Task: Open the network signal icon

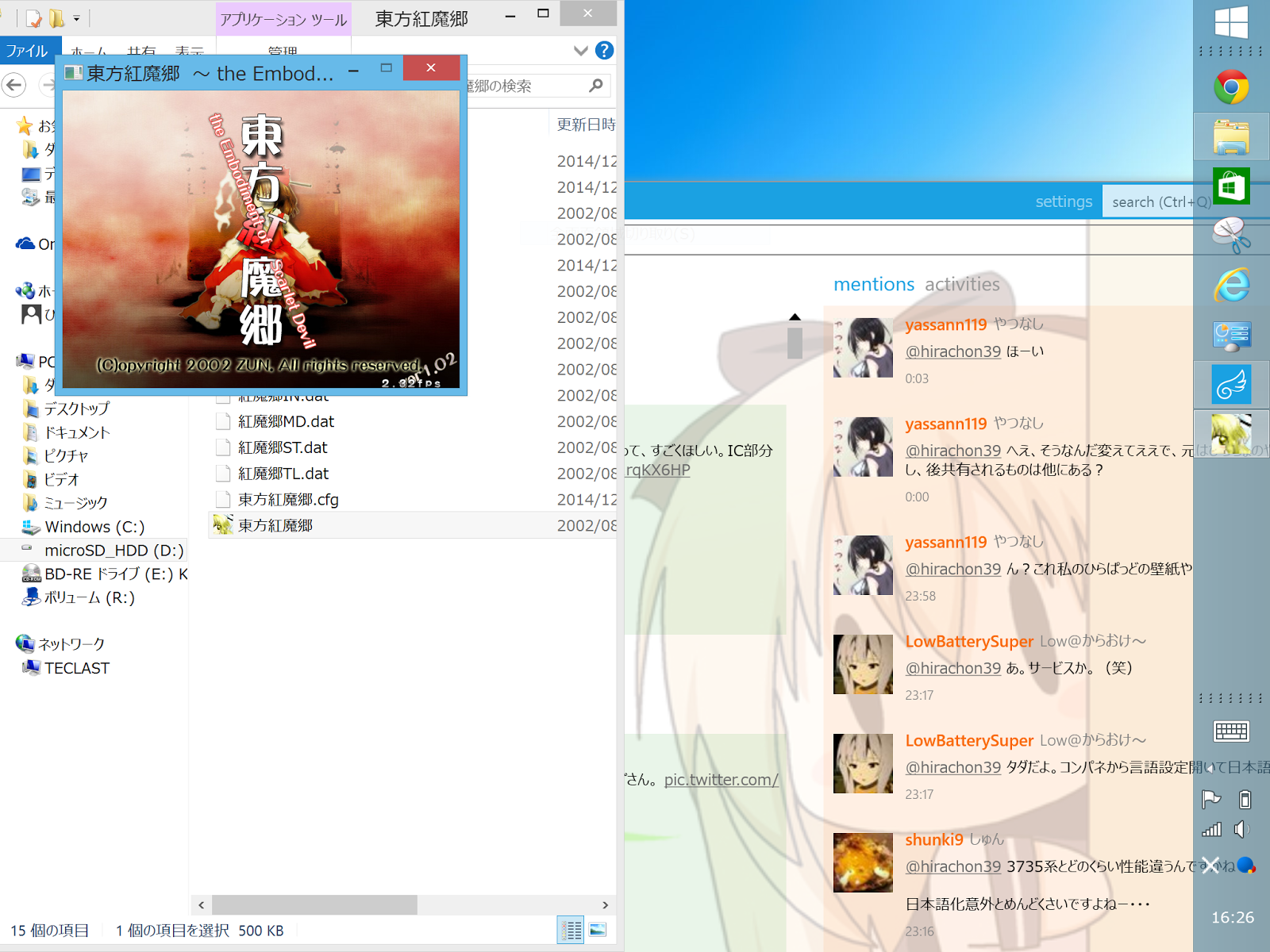Action: coord(1211,830)
